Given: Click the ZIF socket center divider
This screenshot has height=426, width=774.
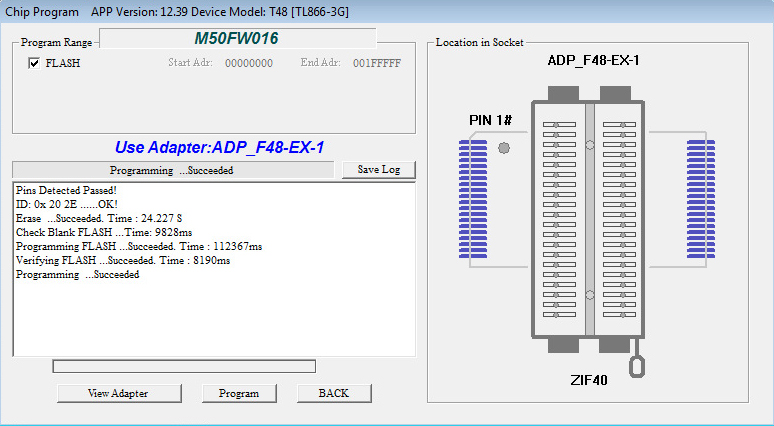Looking at the screenshot, I should pos(590,220).
